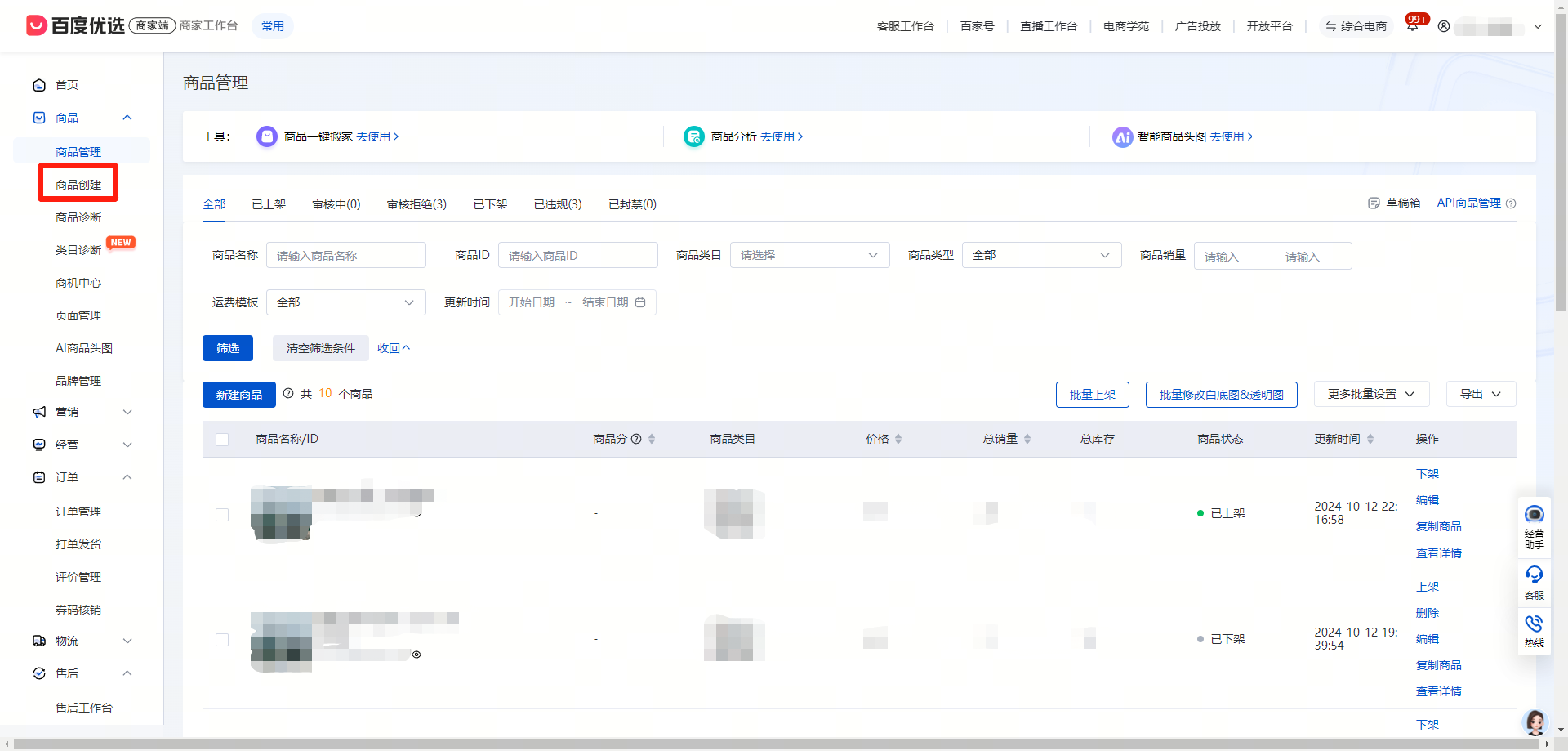The height and width of the screenshot is (751, 1568).
Task: Sort by 更新时间 column arrows
Action: (1370, 439)
